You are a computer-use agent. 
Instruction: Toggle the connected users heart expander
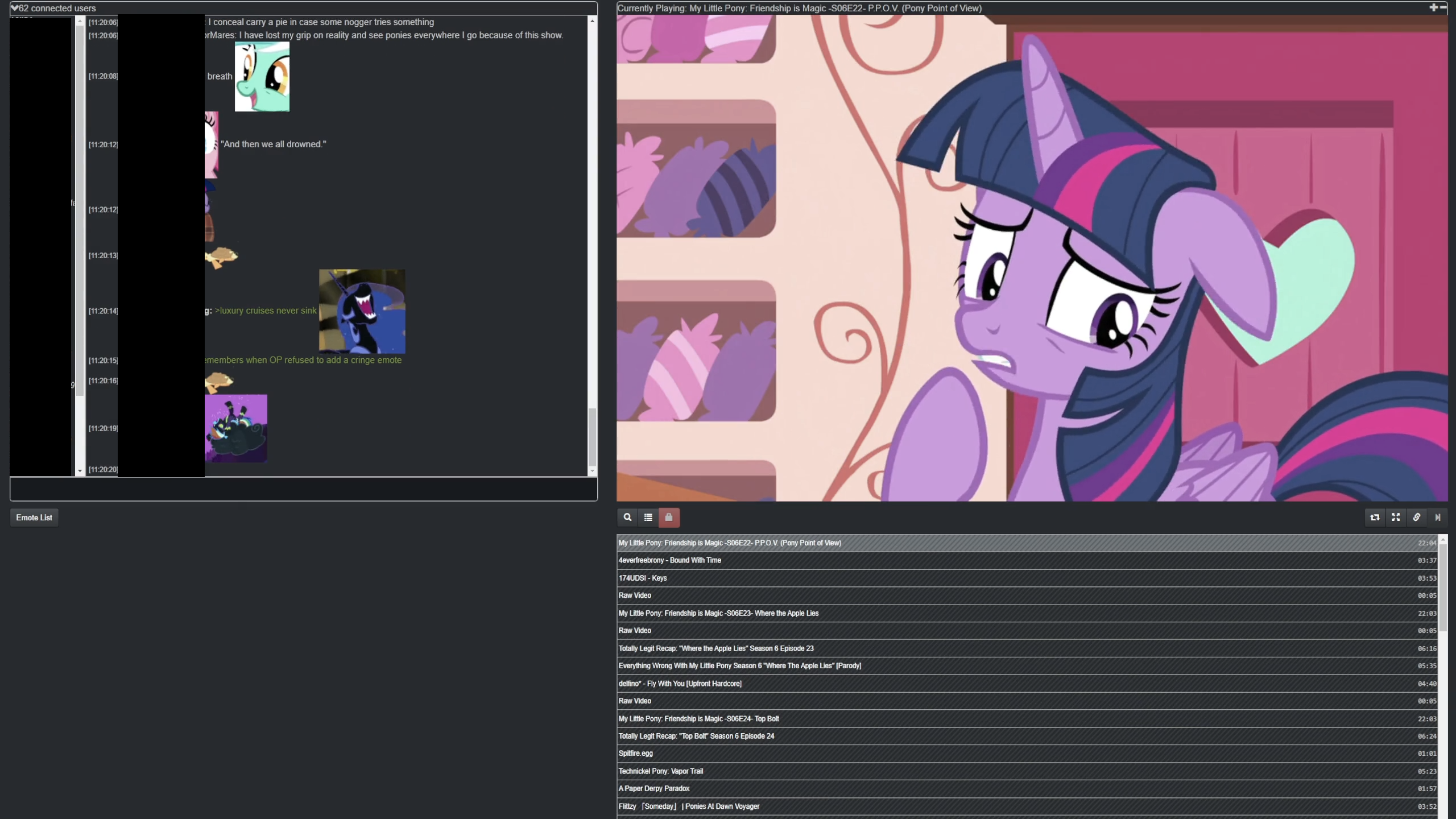click(15, 8)
